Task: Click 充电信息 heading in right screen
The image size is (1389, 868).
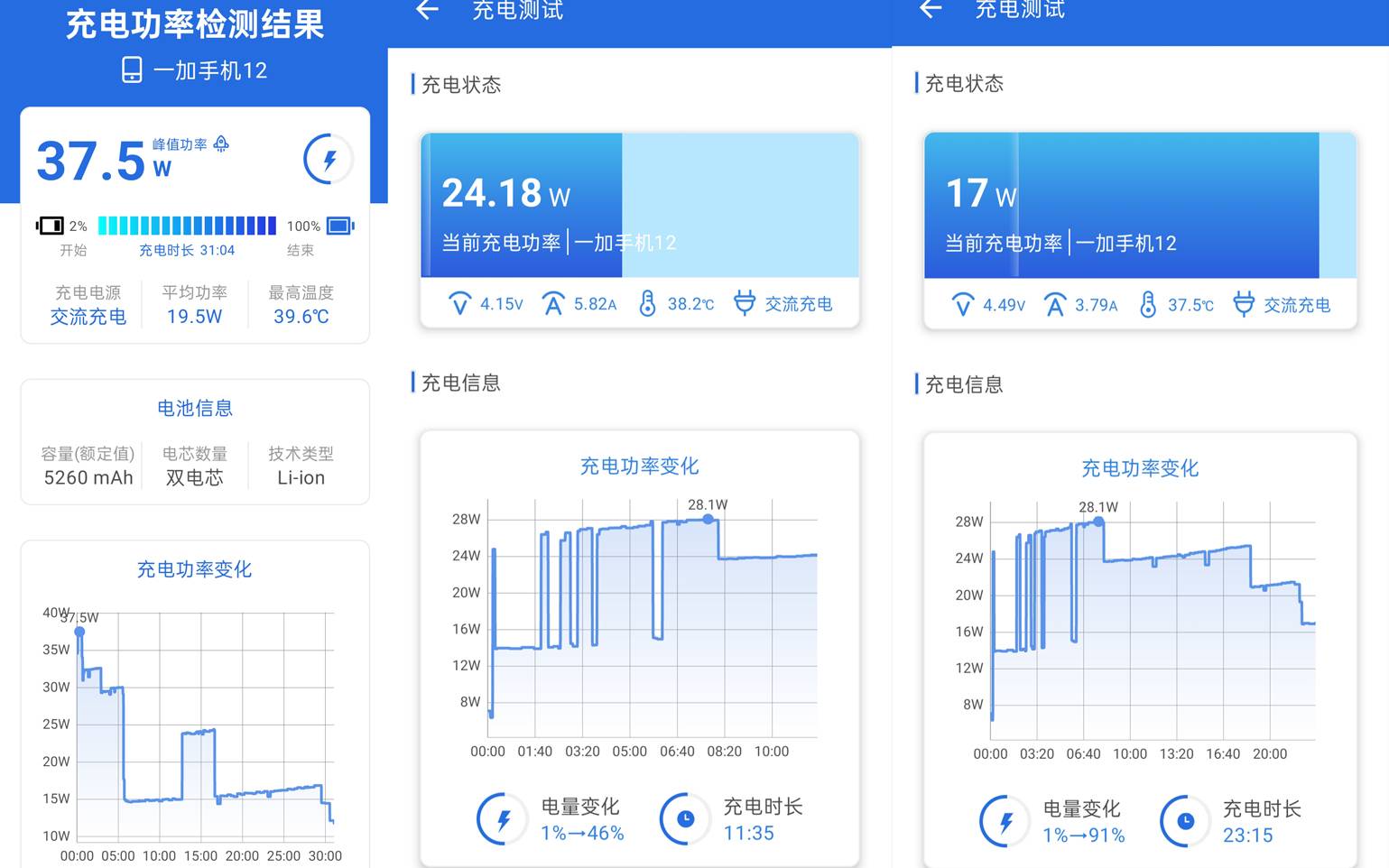Action: point(964,384)
